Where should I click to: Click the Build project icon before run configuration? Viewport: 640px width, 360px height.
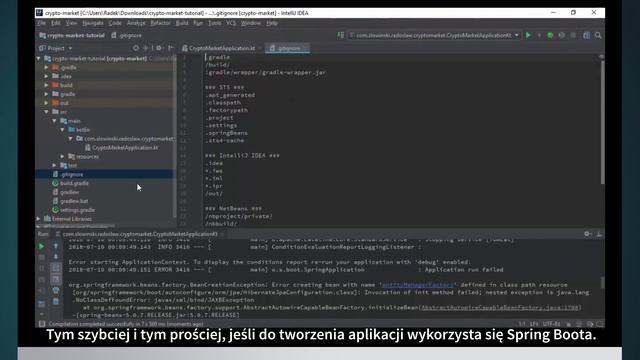[341, 36]
